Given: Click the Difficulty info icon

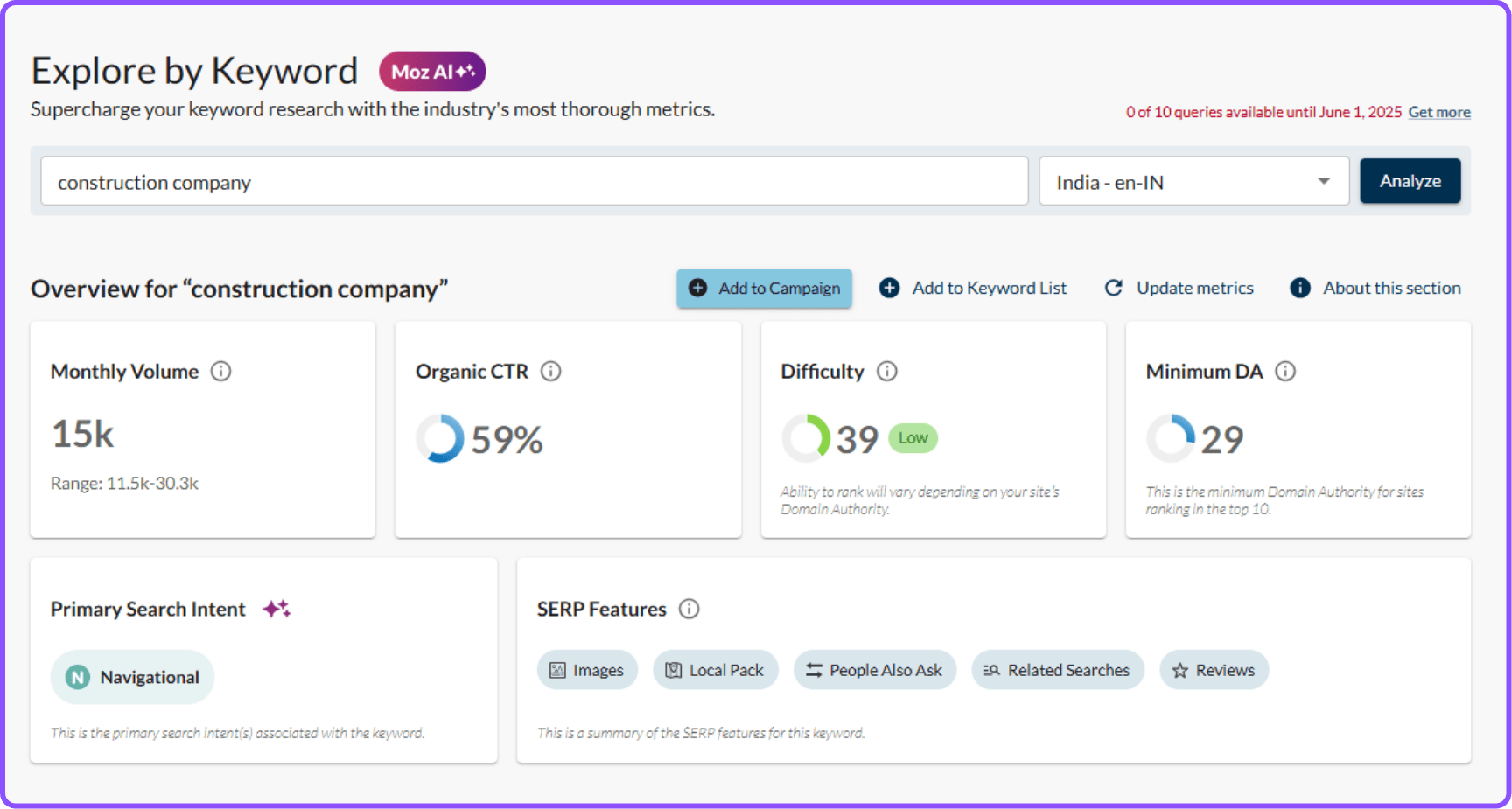Looking at the screenshot, I should 887,372.
